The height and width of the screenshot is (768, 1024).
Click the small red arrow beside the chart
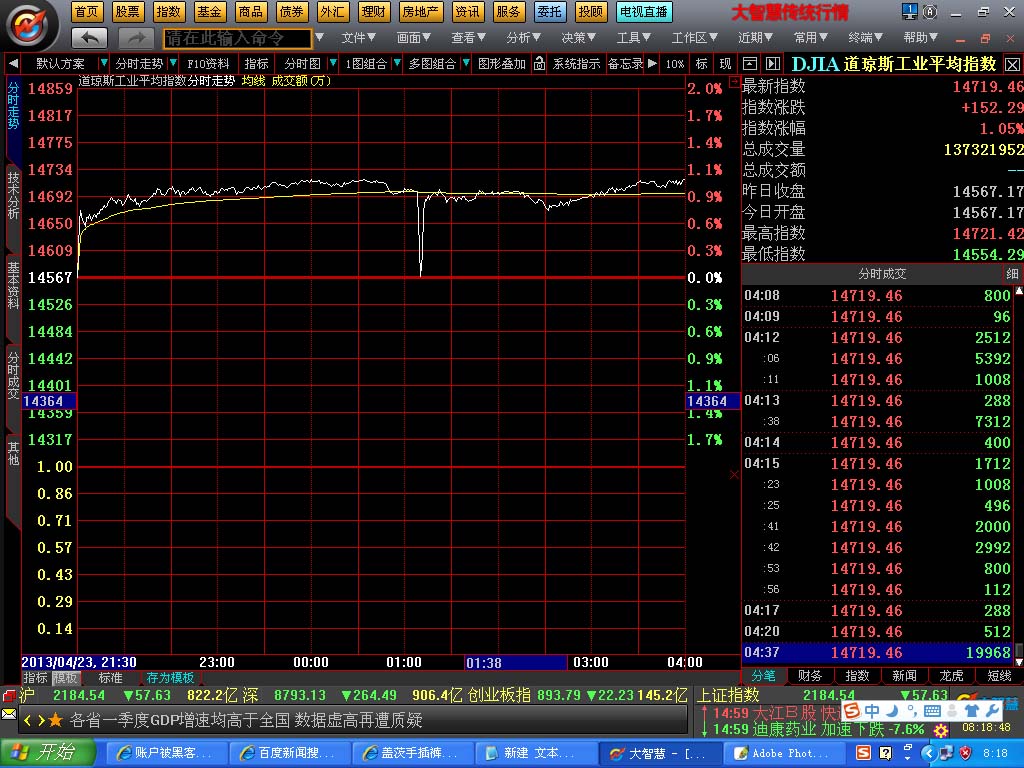(735, 82)
